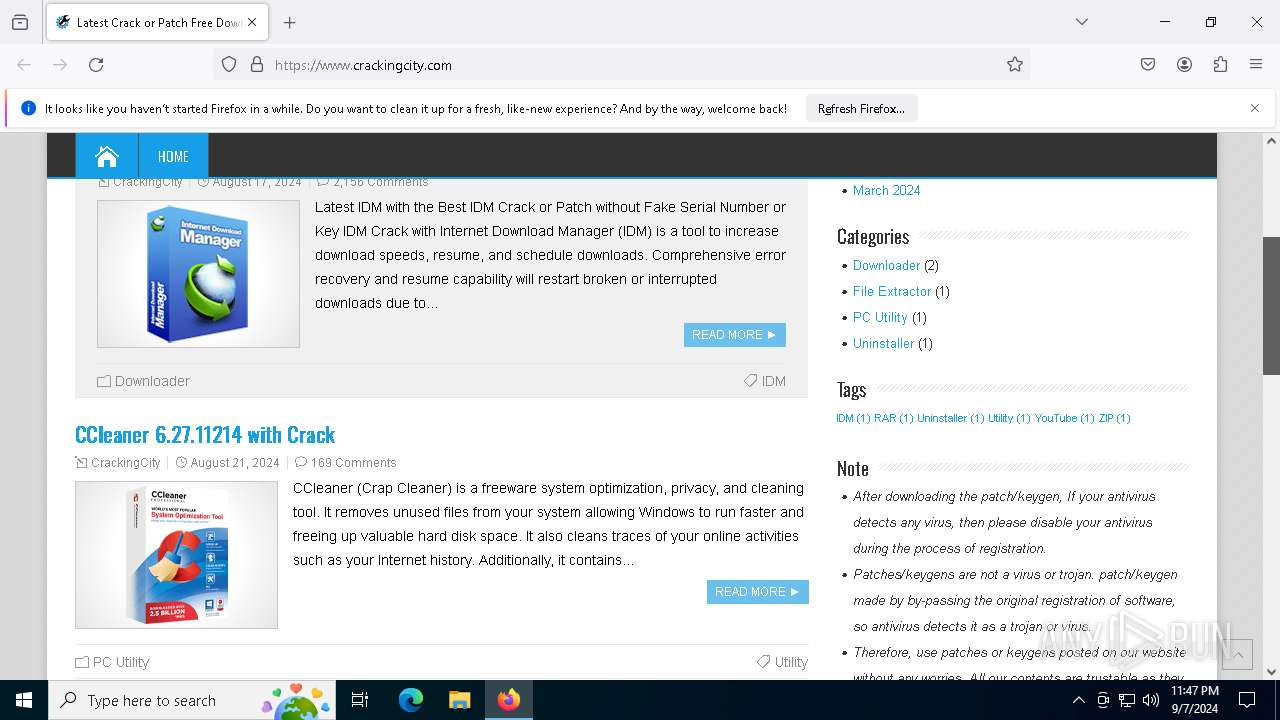Image resolution: width=1280 pixels, height=720 pixels.
Task: Open Downloader category under IDM post
Action: (x=152, y=381)
